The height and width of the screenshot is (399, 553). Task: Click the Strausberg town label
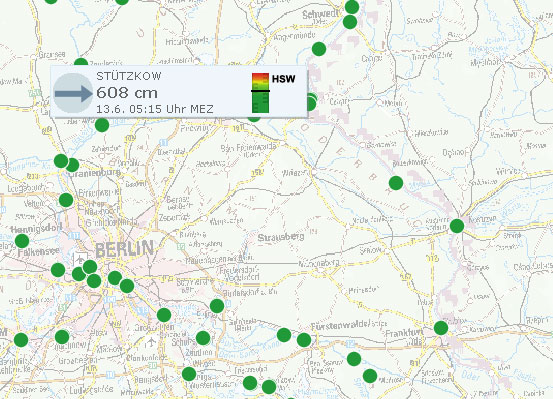281,237
